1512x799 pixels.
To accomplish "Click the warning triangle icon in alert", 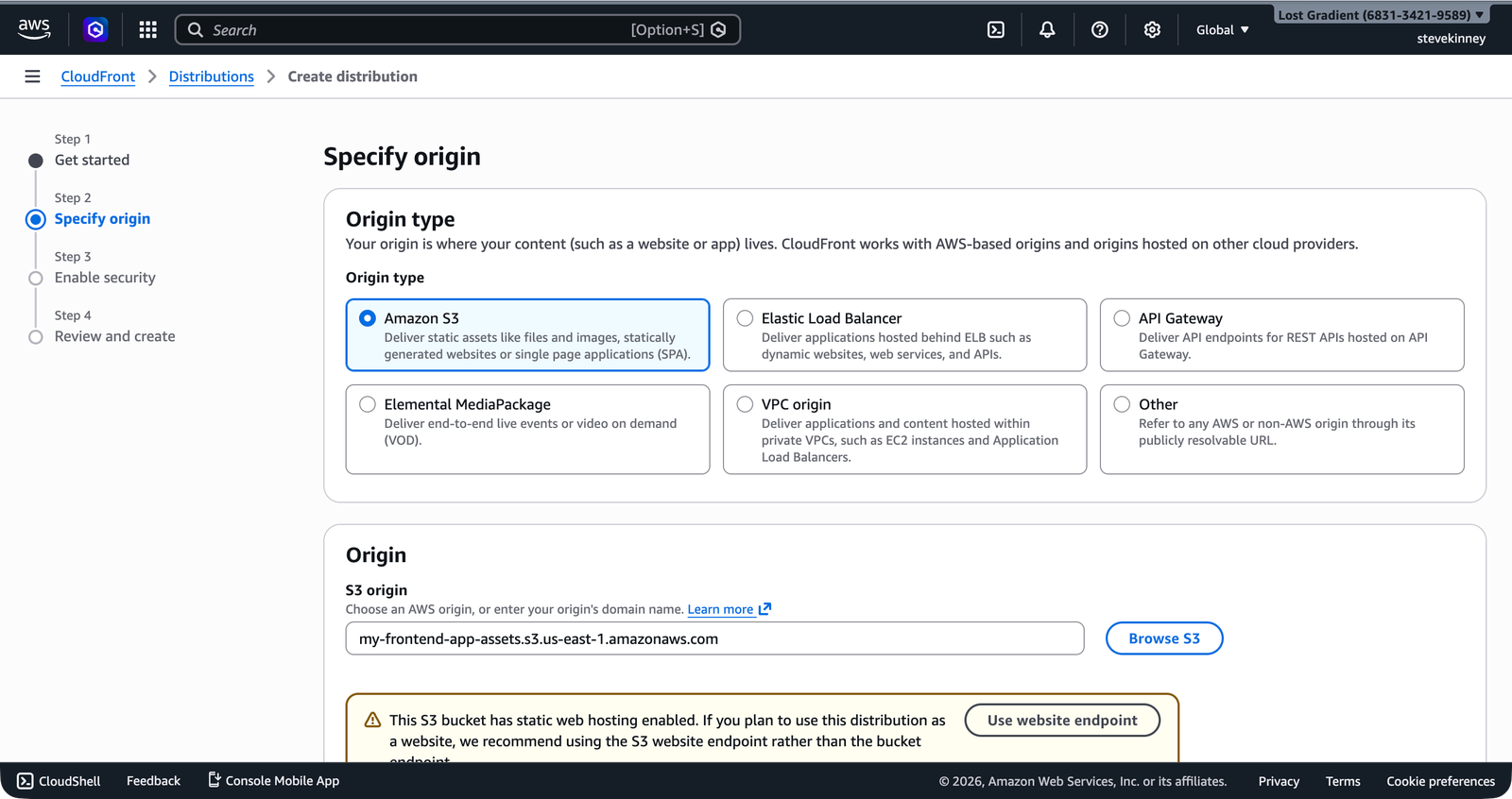I will click(x=372, y=721).
